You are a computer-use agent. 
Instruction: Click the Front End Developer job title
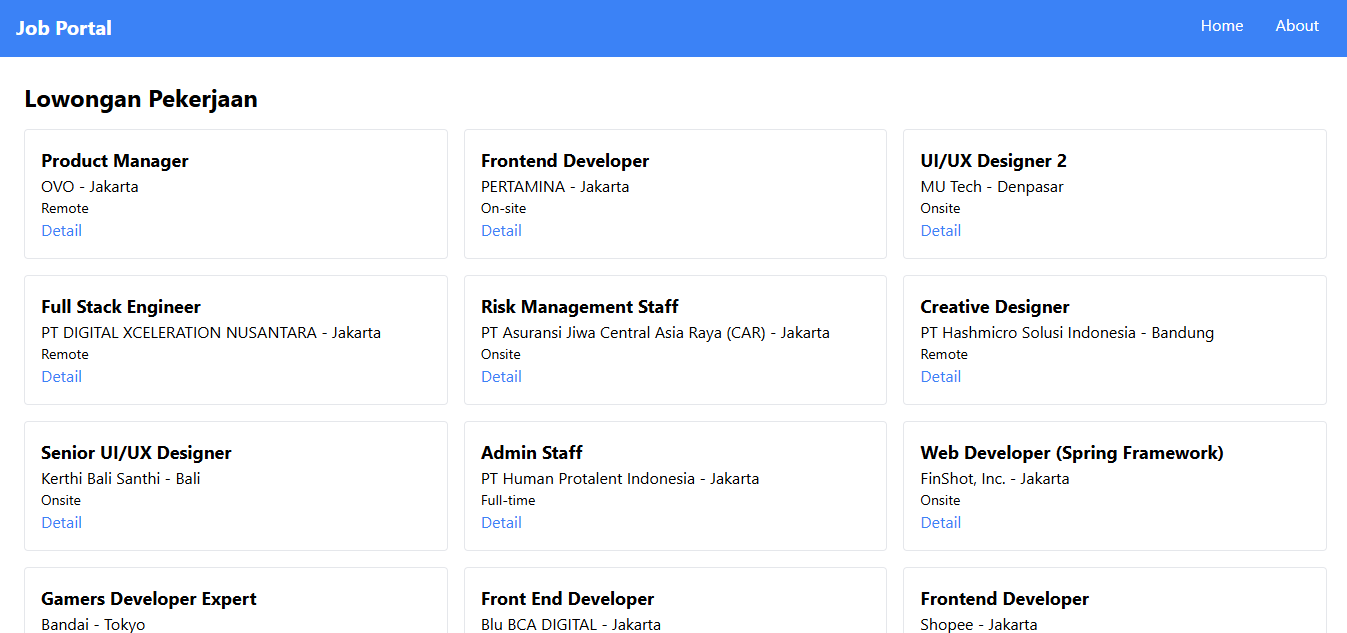tap(567, 599)
